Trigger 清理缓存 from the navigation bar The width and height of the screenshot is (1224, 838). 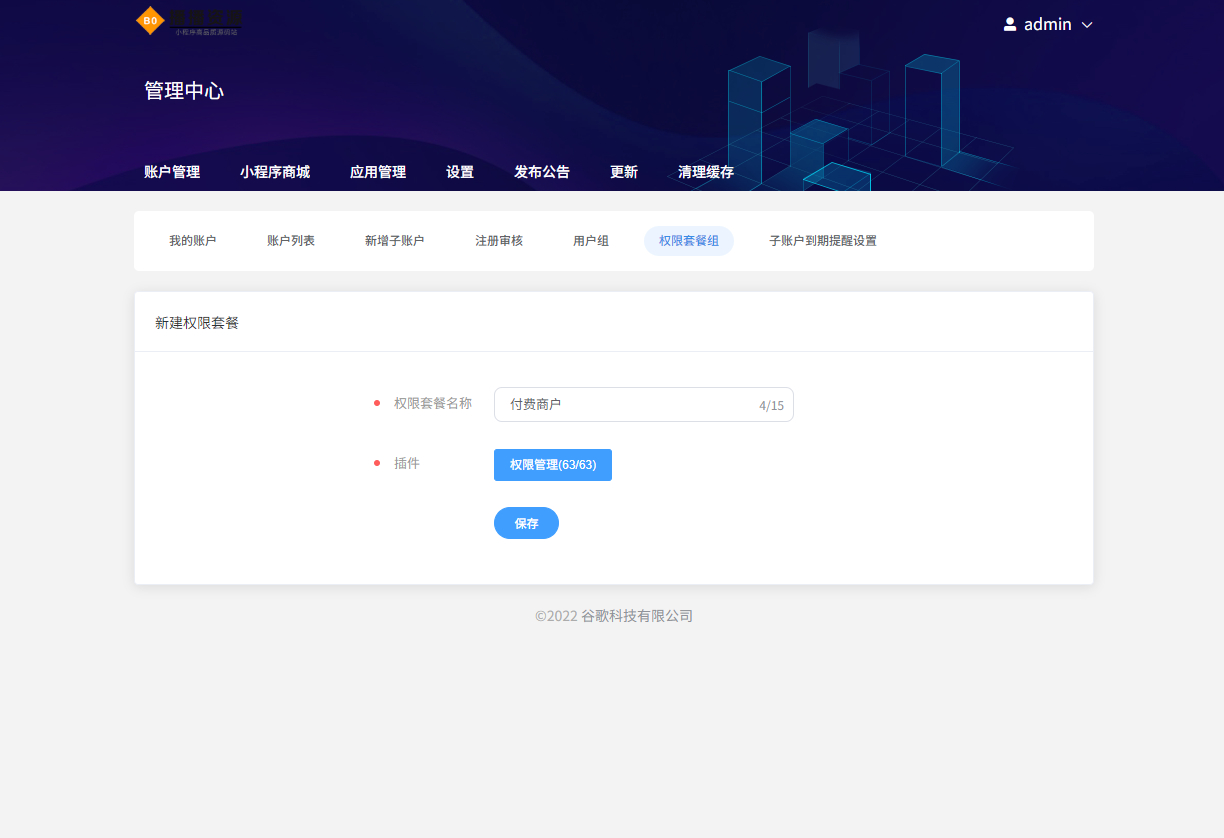(x=705, y=171)
